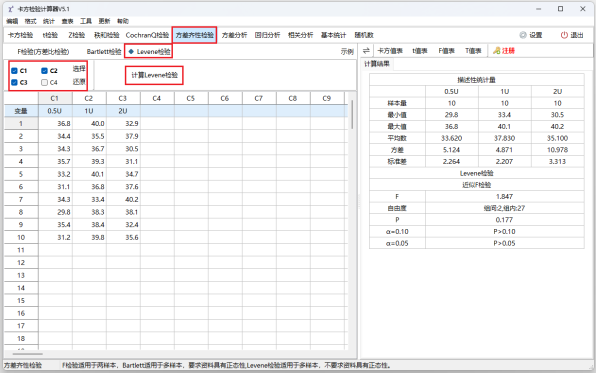The width and height of the screenshot is (596, 373).
Task: Click the 注册 key icon
Action: [x=496, y=51]
